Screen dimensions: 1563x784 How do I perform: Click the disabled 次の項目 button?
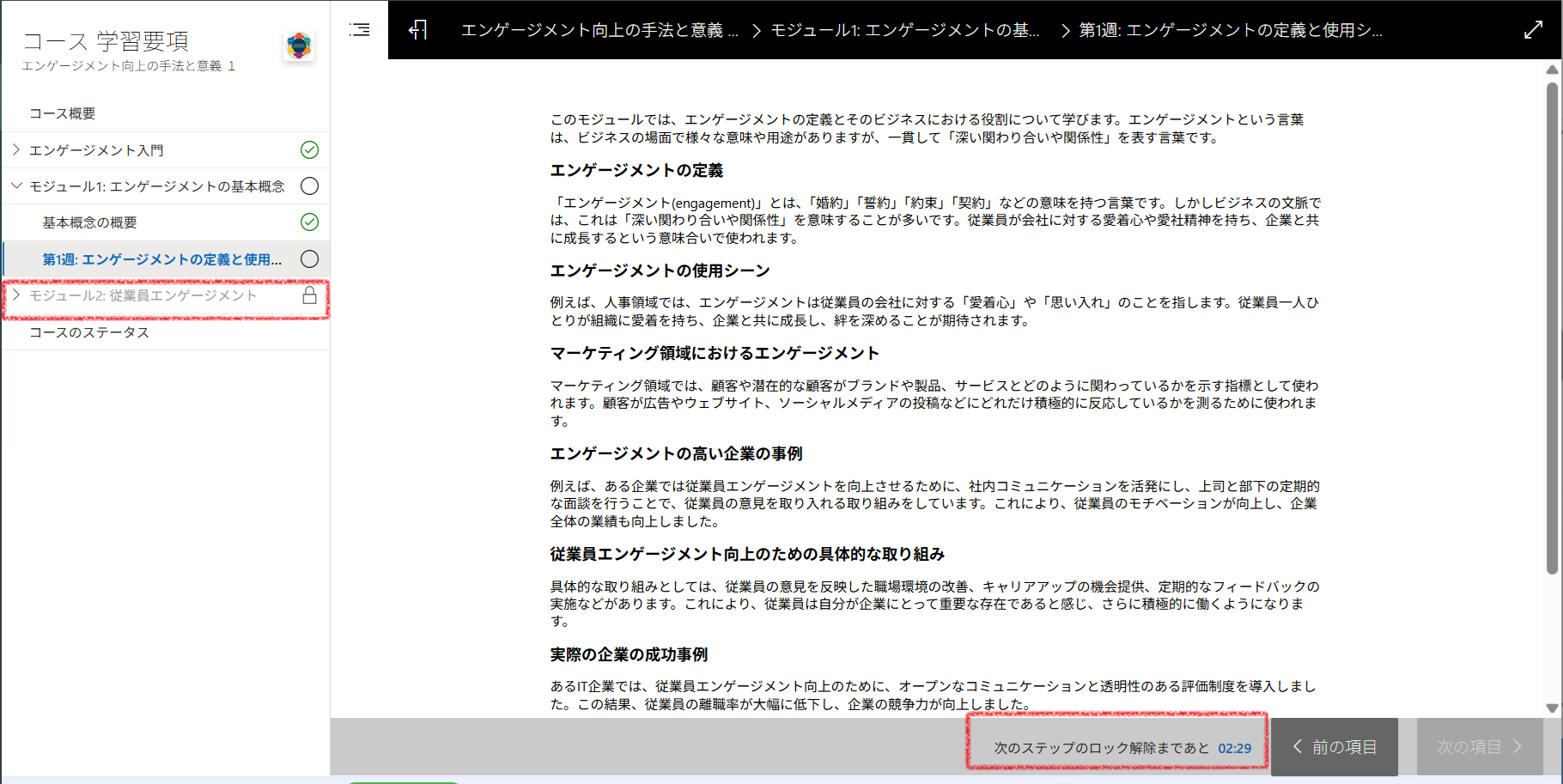(x=1480, y=747)
